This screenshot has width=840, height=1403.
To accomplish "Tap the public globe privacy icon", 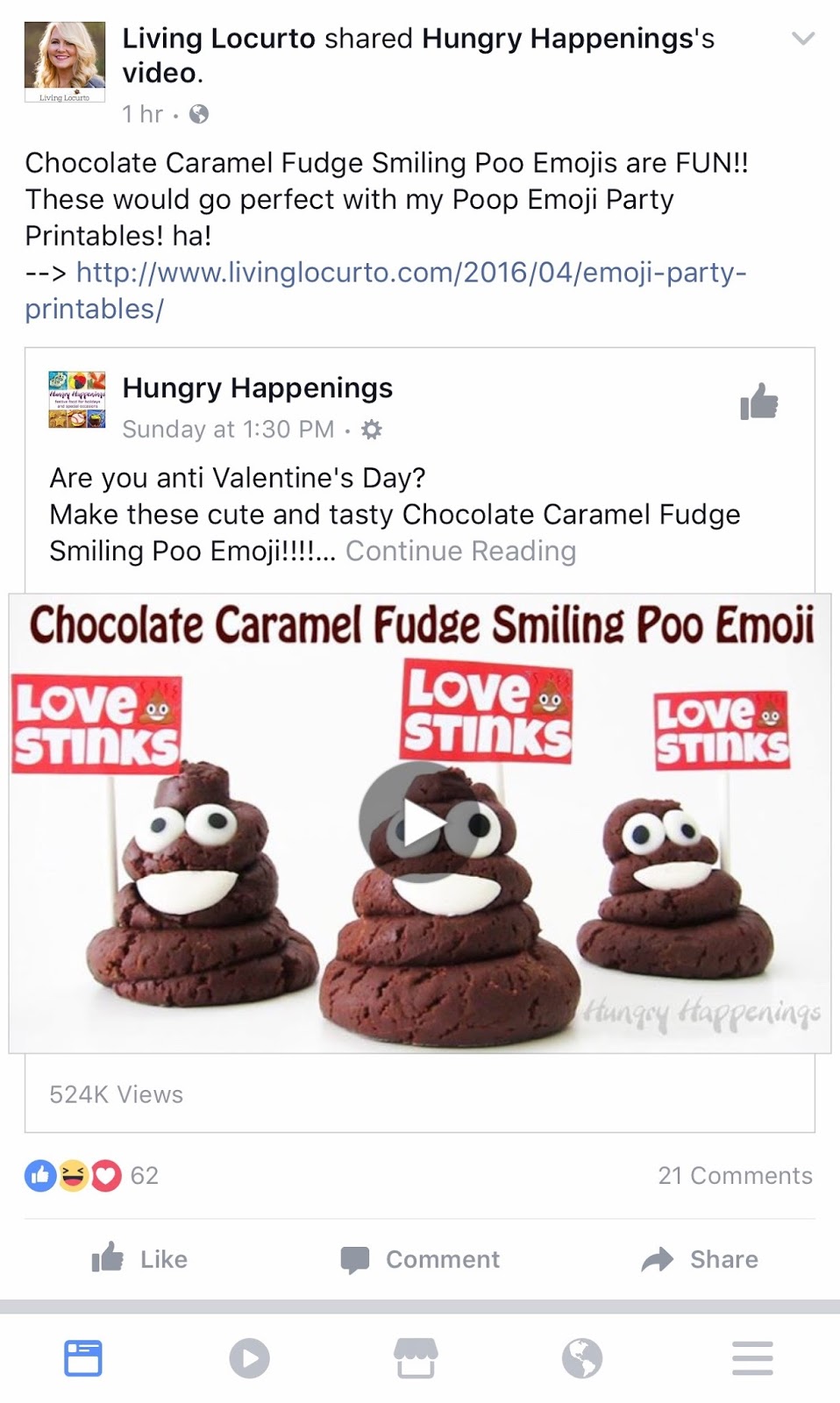I will click(199, 114).
